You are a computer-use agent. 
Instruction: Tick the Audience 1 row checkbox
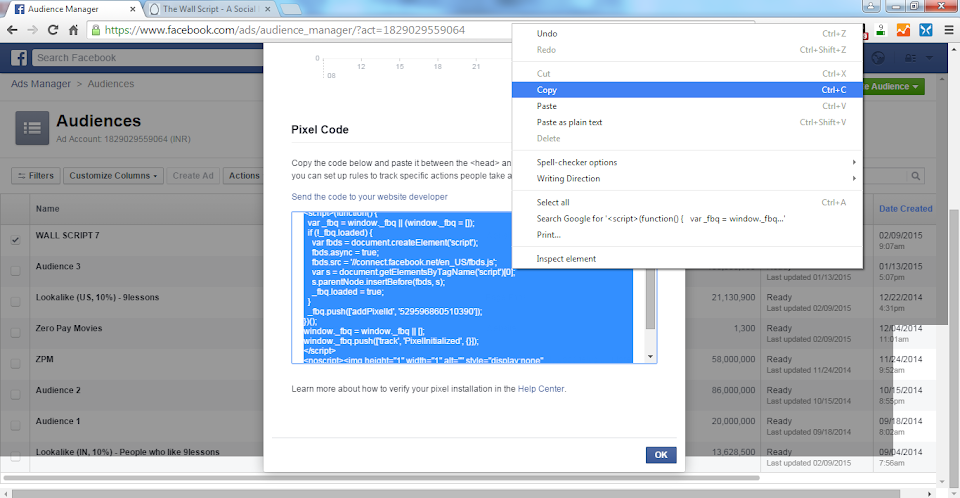15,426
